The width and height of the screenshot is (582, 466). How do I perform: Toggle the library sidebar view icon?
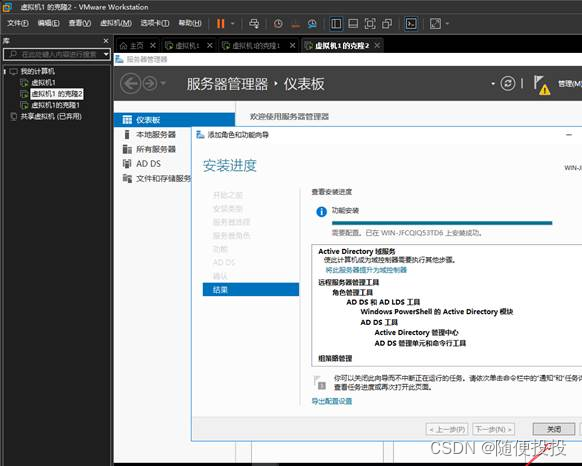pyautogui.click(x=336, y=24)
